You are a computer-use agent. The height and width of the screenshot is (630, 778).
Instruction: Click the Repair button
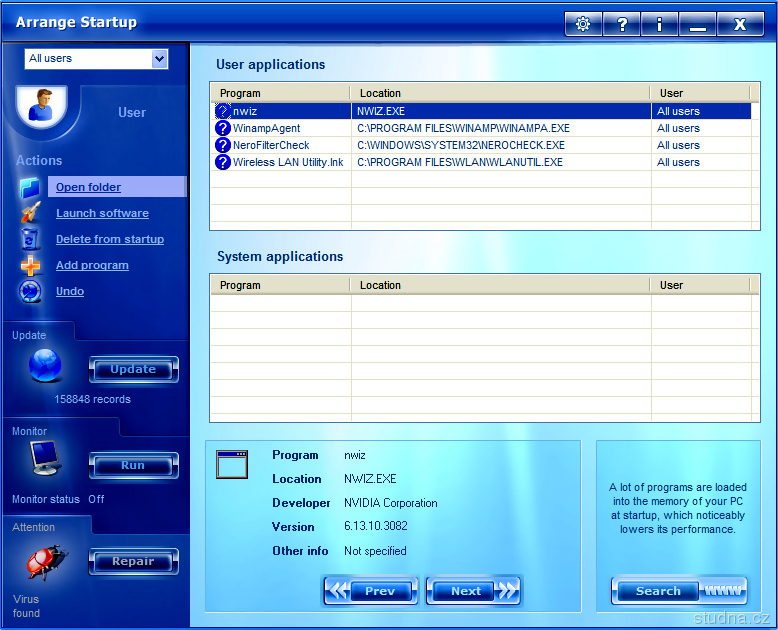pyautogui.click(x=133, y=561)
